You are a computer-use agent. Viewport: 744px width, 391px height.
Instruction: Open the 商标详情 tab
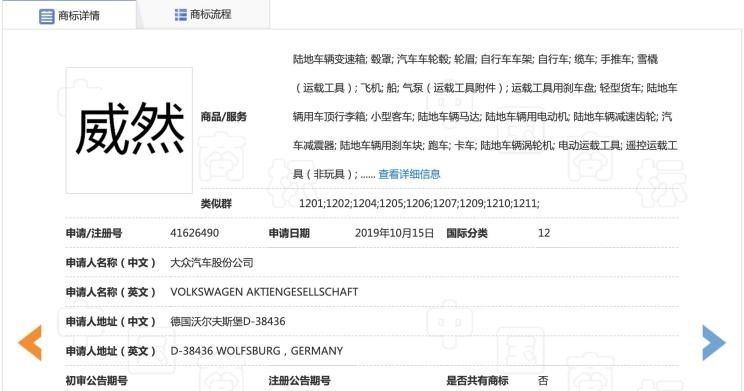pyautogui.click(x=69, y=15)
